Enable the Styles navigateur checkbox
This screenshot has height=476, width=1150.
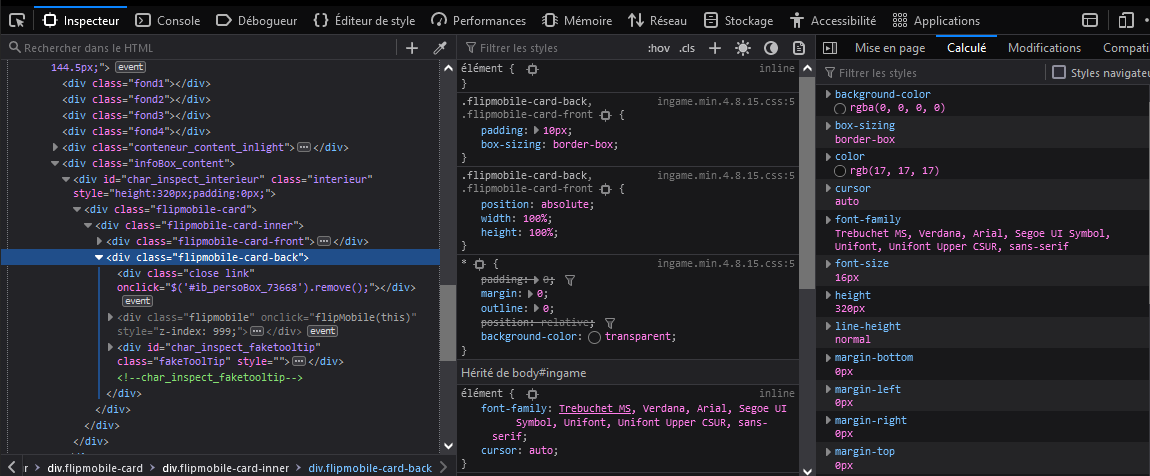pyautogui.click(x=1059, y=73)
